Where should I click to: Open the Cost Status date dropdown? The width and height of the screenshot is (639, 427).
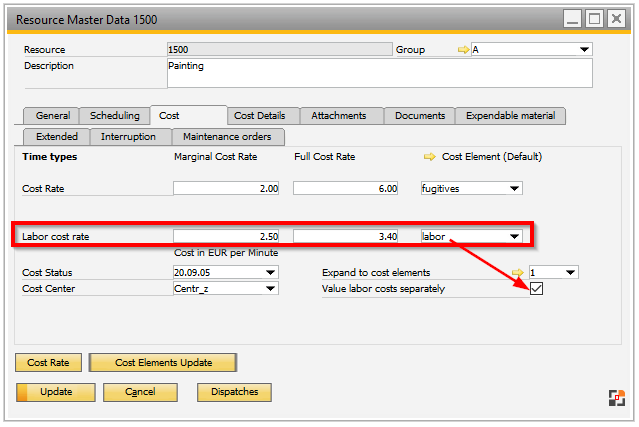[x=271, y=273]
